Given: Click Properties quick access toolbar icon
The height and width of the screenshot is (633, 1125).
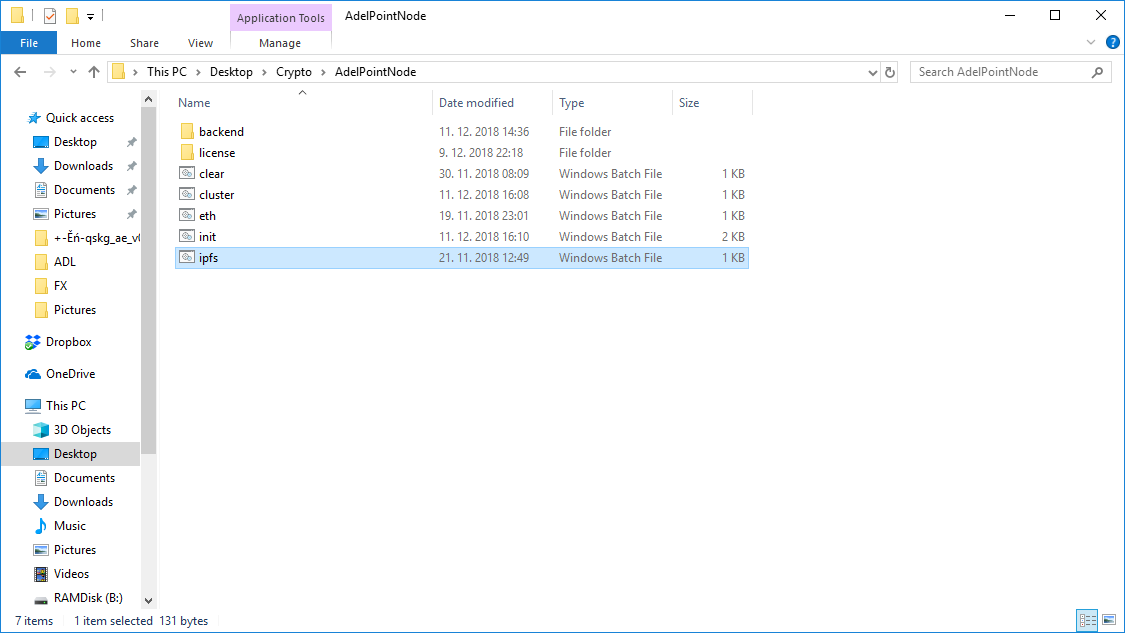Looking at the screenshot, I should [x=50, y=16].
